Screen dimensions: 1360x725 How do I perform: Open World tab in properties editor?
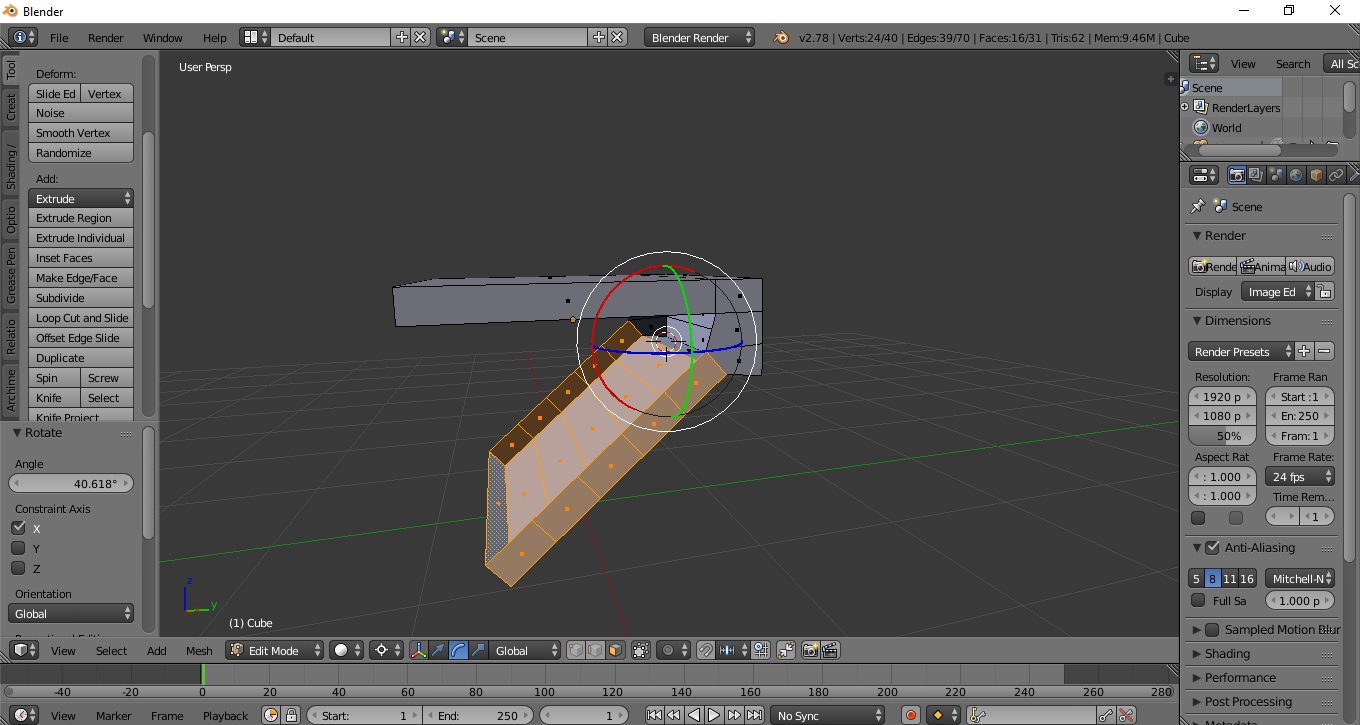(1296, 175)
